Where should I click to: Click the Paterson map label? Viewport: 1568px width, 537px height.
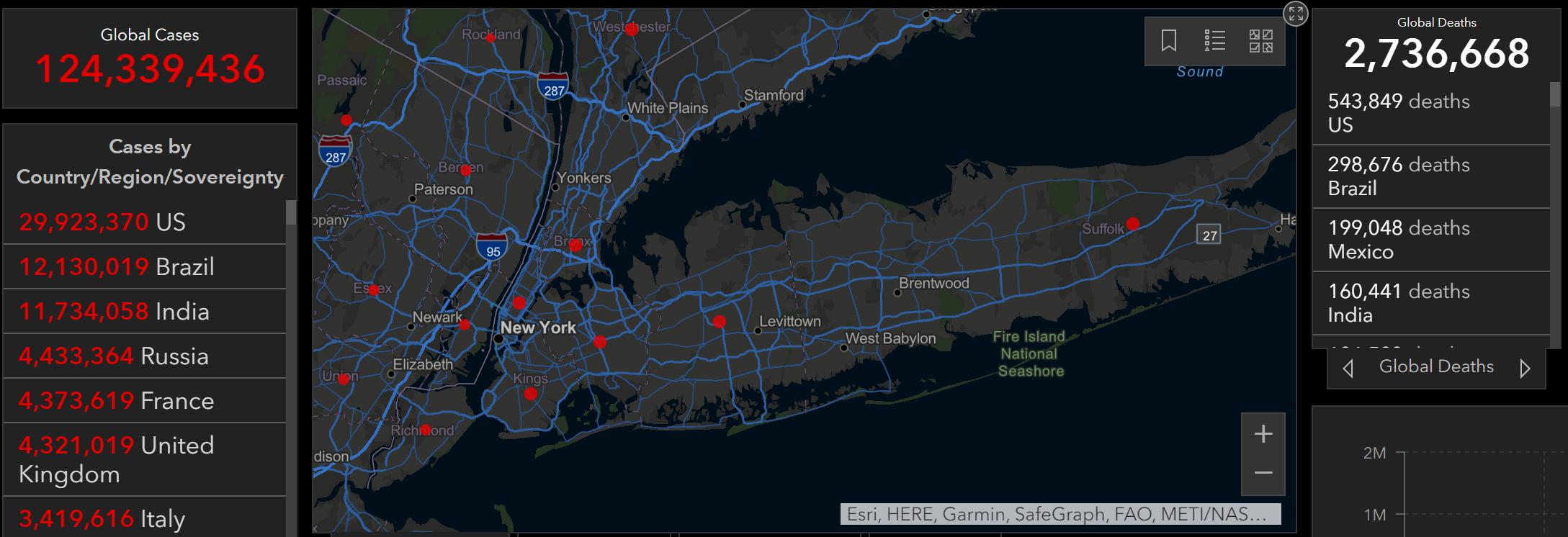point(444,189)
